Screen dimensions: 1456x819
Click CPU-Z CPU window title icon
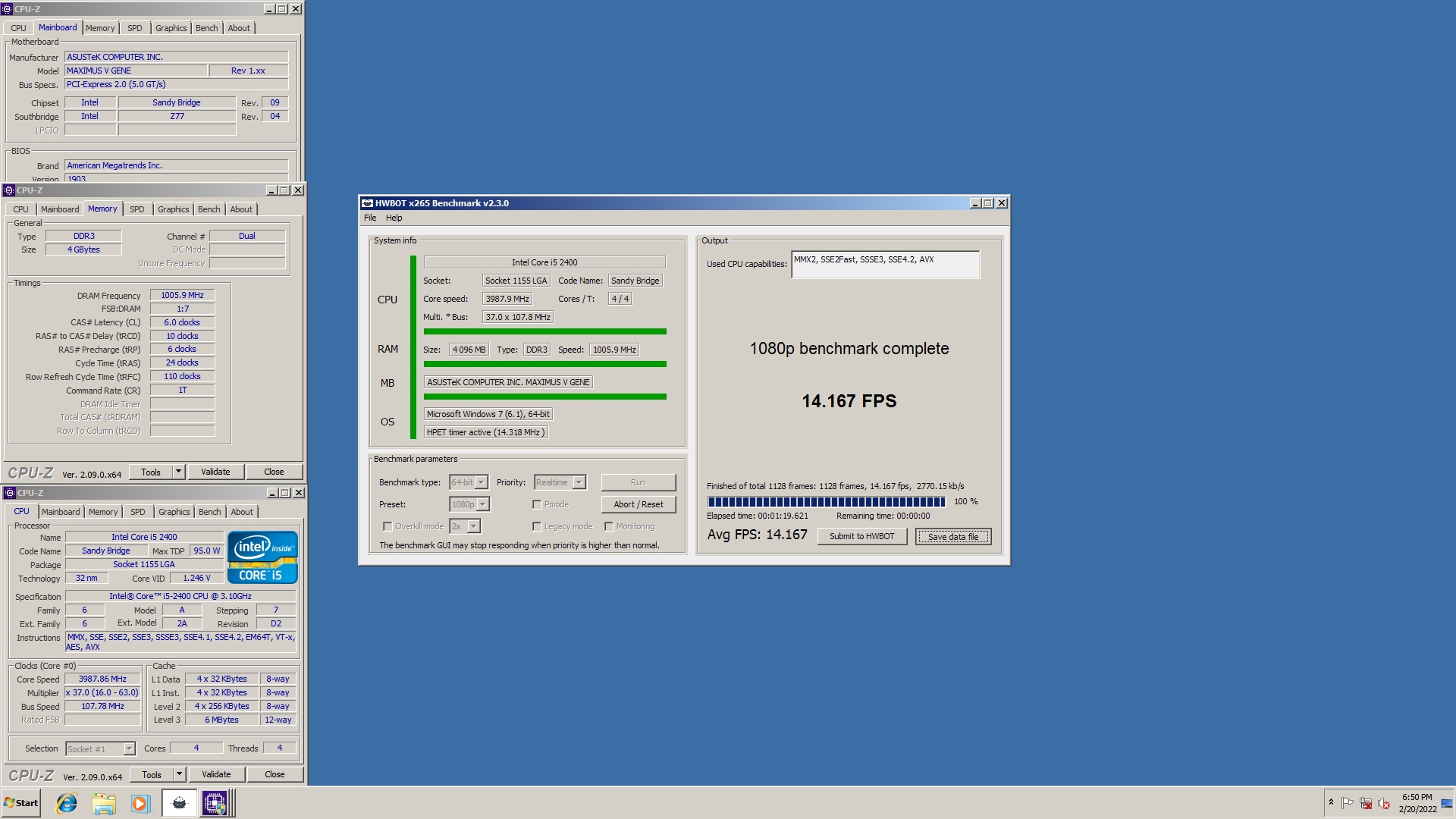click(10, 493)
